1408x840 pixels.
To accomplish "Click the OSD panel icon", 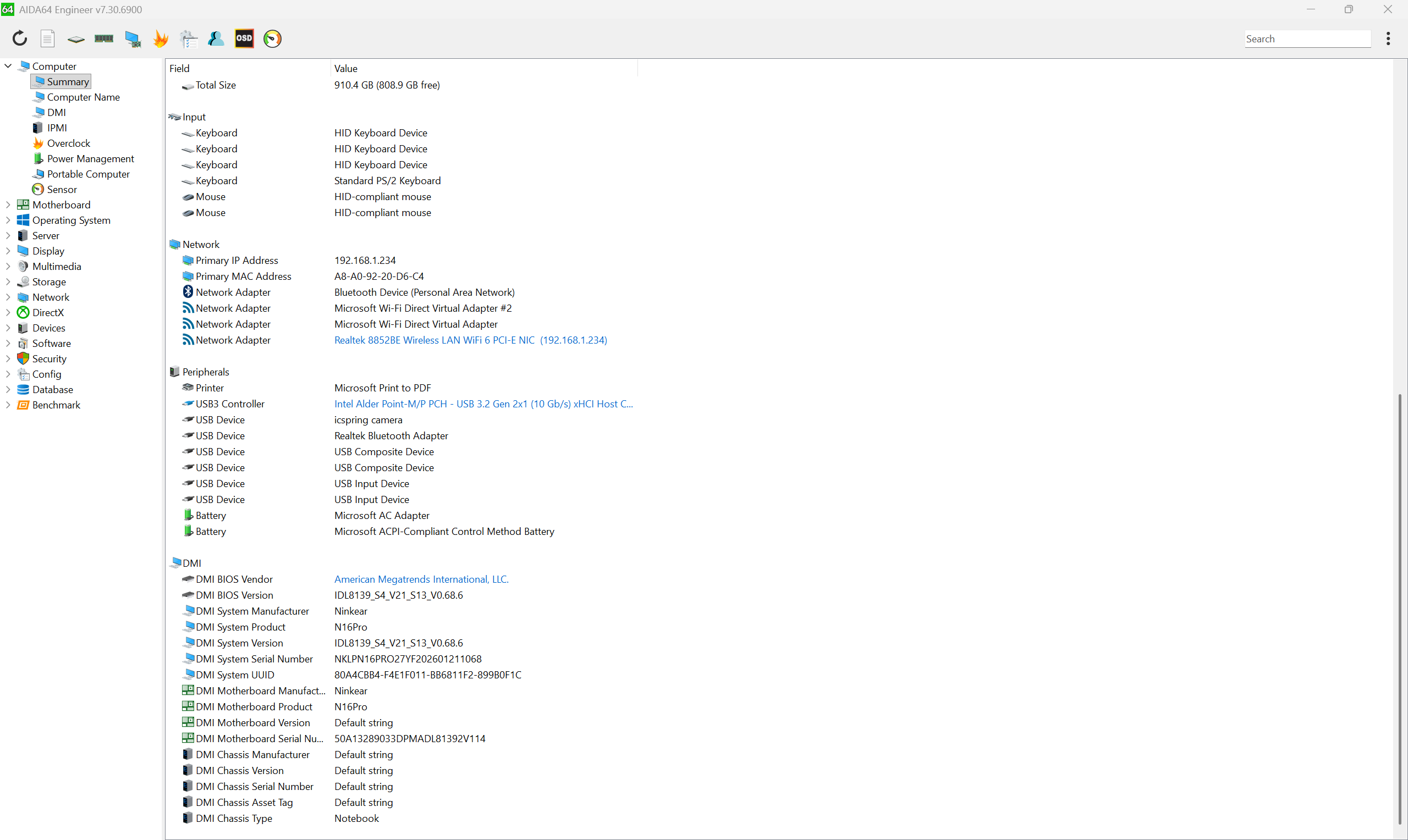I will tap(244, 38).
